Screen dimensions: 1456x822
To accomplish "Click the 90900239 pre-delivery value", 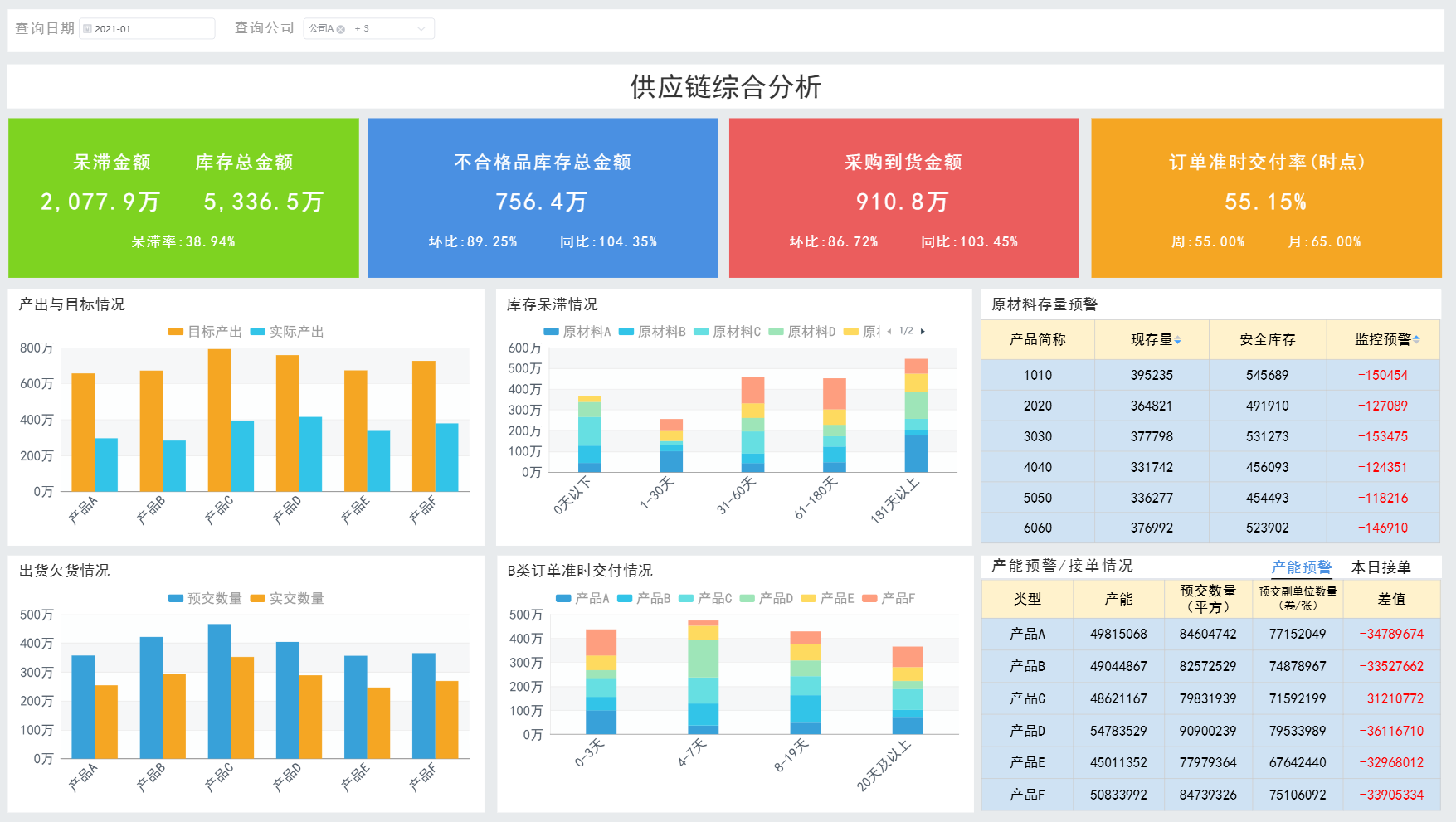I will click(x=1208, y=731).
